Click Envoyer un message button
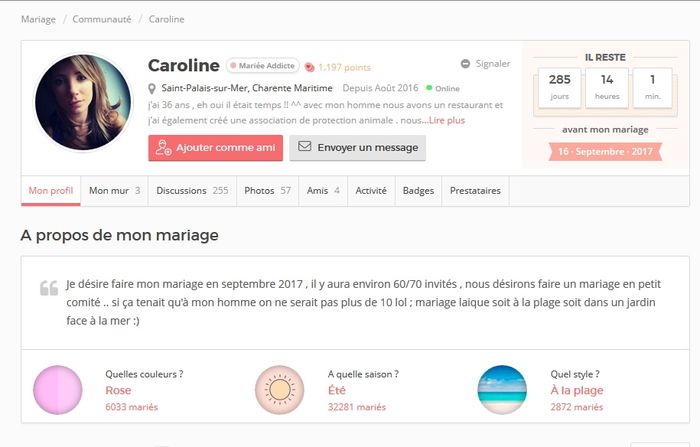 357,148
